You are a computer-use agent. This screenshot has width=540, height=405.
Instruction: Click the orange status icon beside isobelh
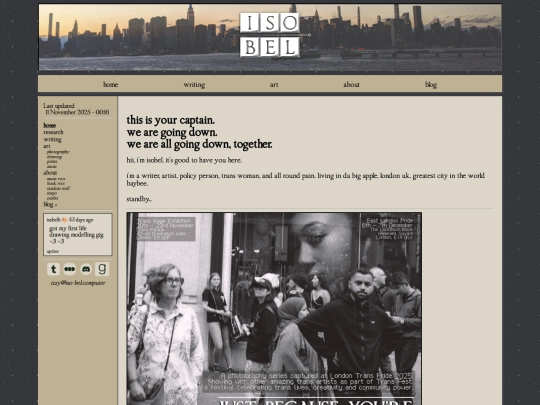point(64,220)
